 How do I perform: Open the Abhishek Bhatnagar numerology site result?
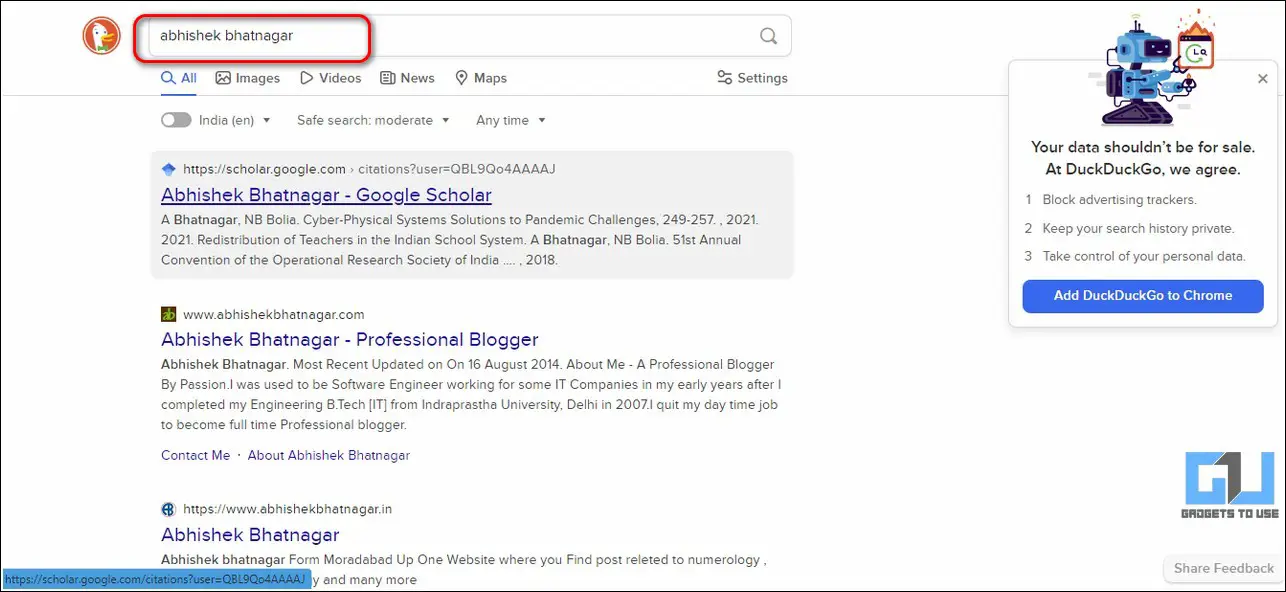click(x=250, y=535)
